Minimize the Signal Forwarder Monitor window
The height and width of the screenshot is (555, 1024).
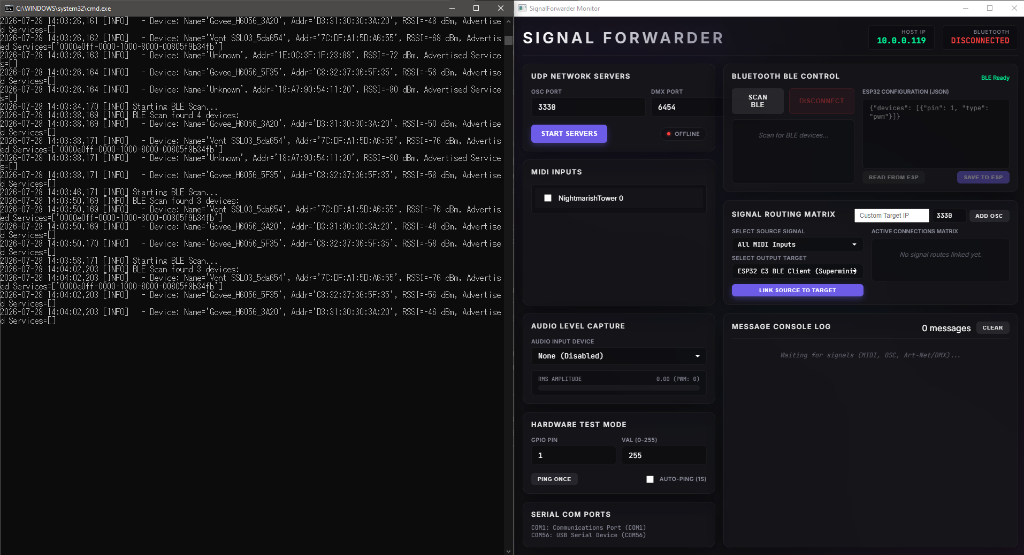point(965,8)
